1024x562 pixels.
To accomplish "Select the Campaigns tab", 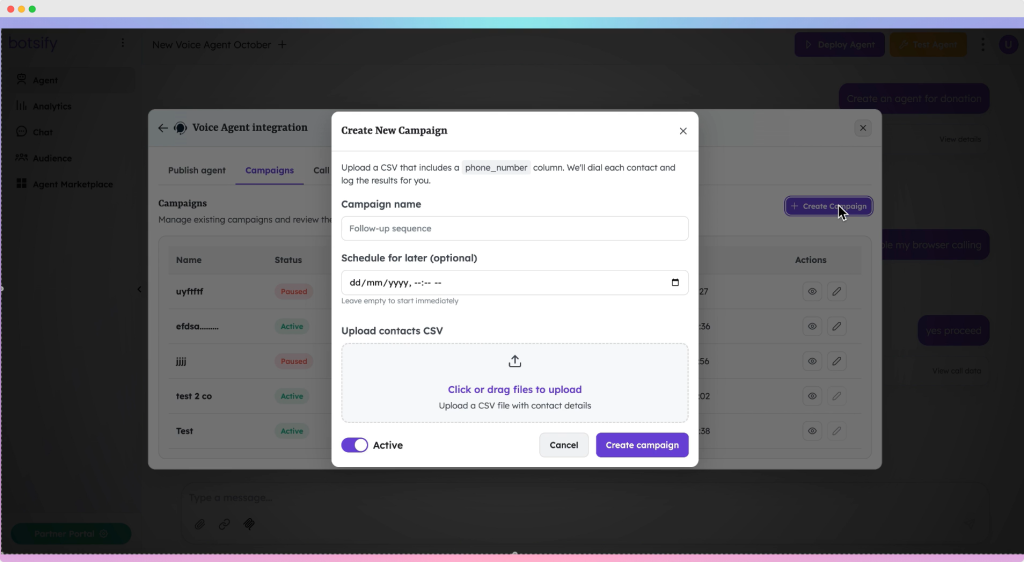I will click(269, 171).
